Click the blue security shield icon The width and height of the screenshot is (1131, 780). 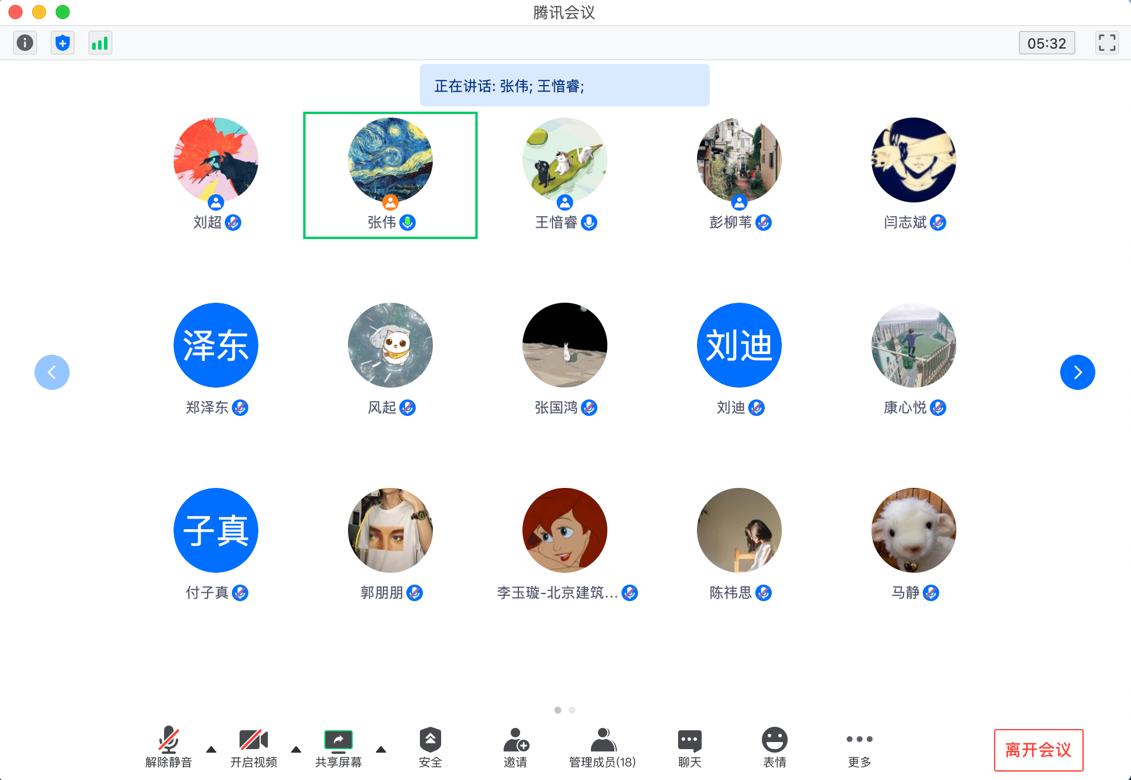tap(63, 43)
